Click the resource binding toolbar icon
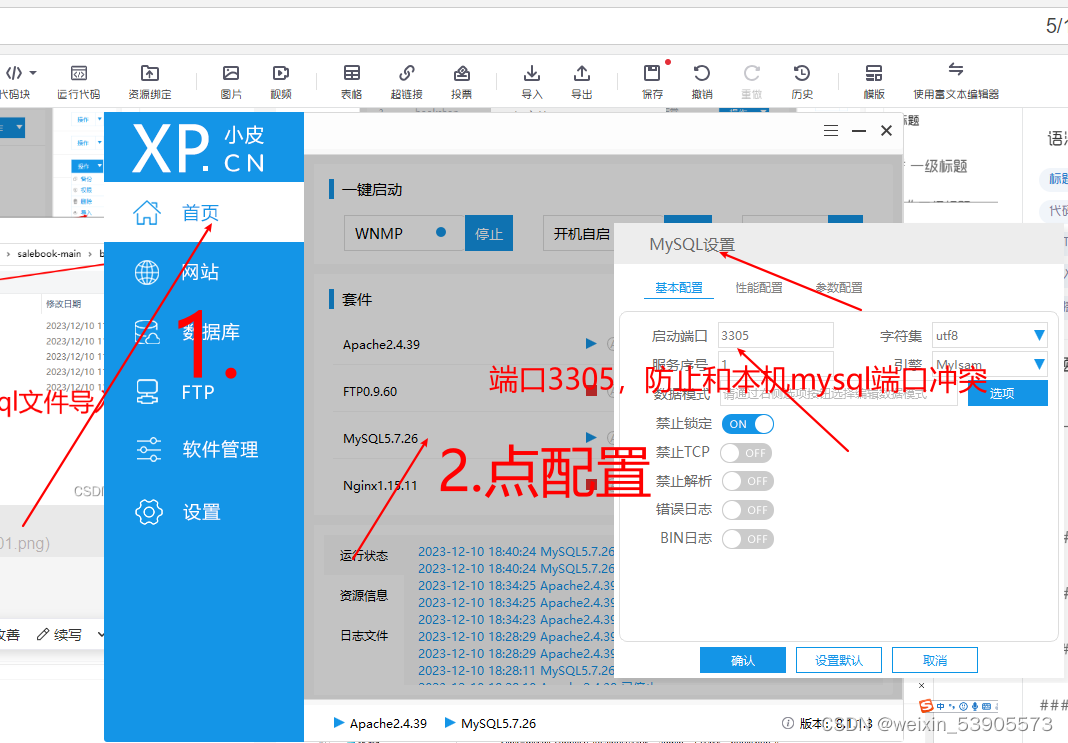Screen dimensions: 1068x743 (x=150, y=73)
